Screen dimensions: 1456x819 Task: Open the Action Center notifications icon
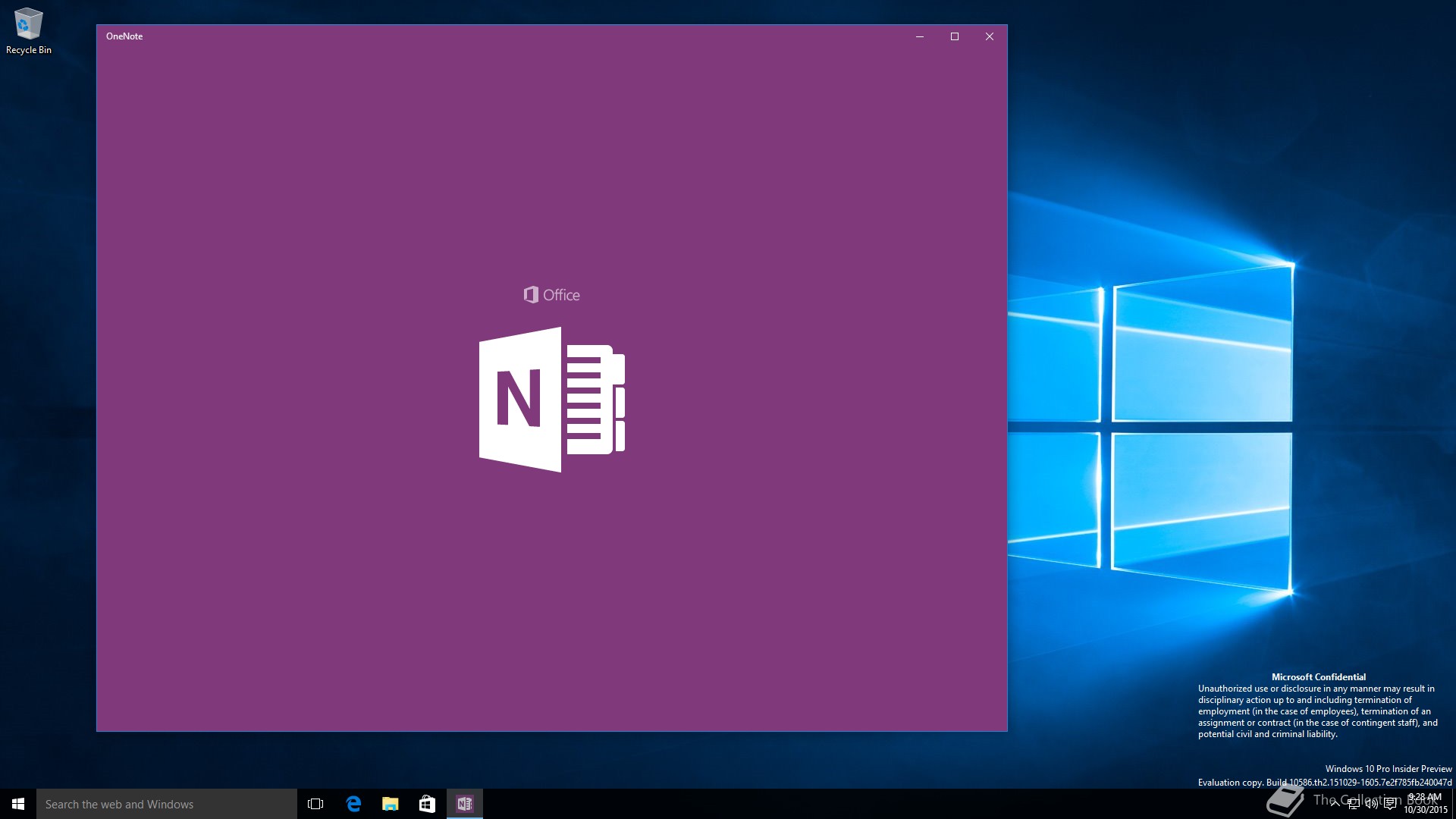pos(1390,804)
